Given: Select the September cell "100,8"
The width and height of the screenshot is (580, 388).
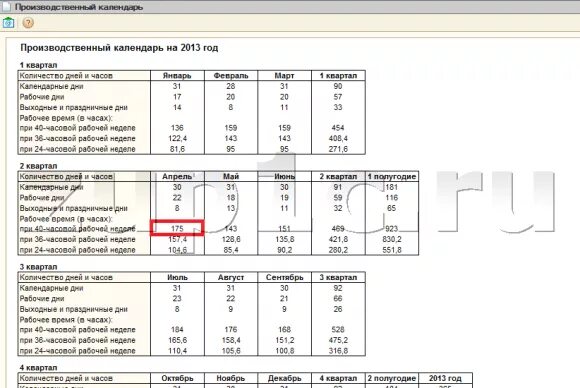Looking at the screenshot, I should (284, 351).
